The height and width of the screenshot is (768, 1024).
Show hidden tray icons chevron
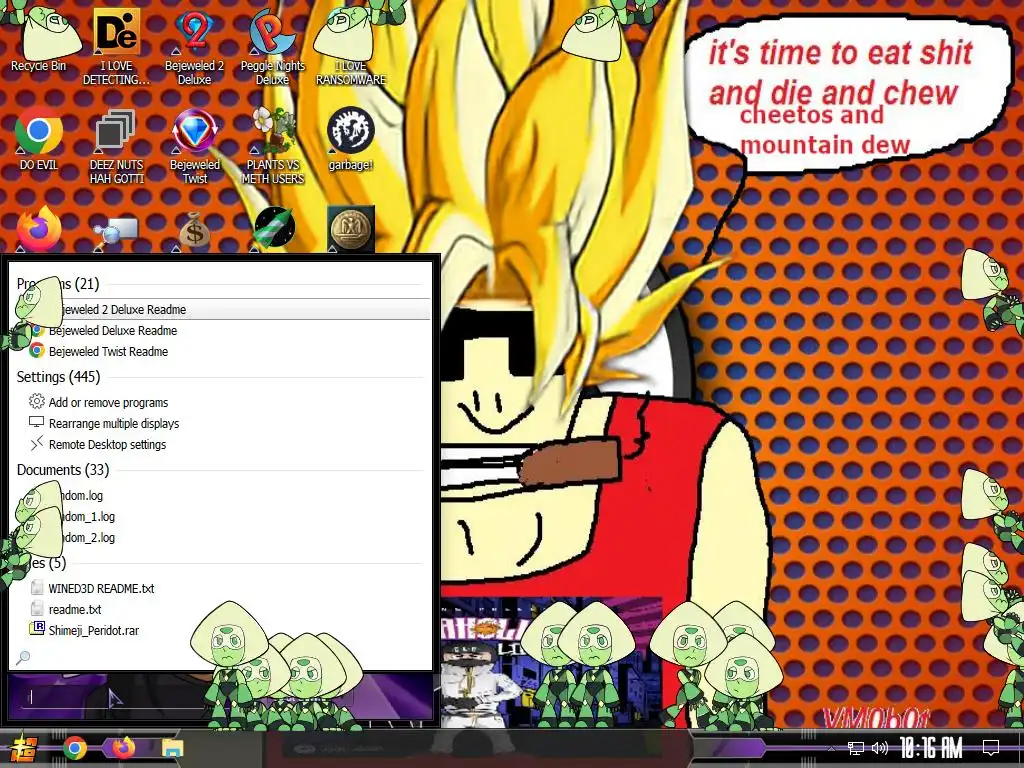click(831, 748)
